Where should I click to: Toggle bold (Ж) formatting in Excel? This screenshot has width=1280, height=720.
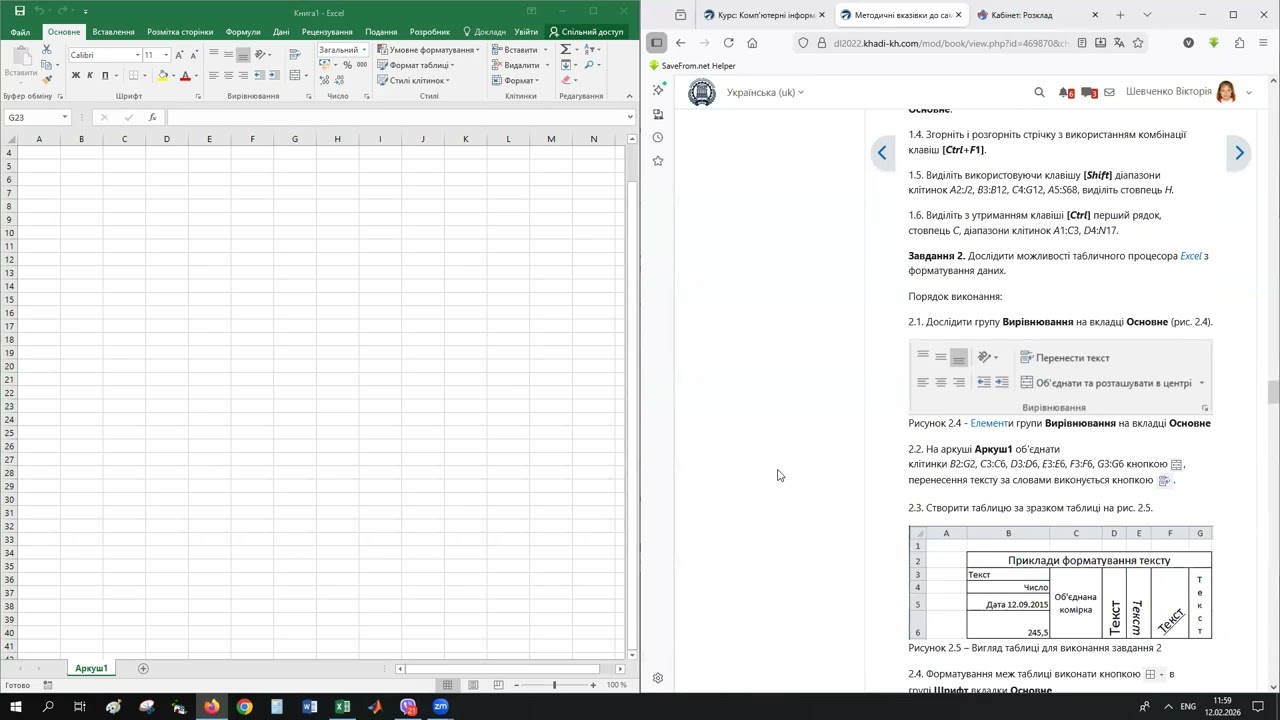pyautogui.click(x=76, y=76)
